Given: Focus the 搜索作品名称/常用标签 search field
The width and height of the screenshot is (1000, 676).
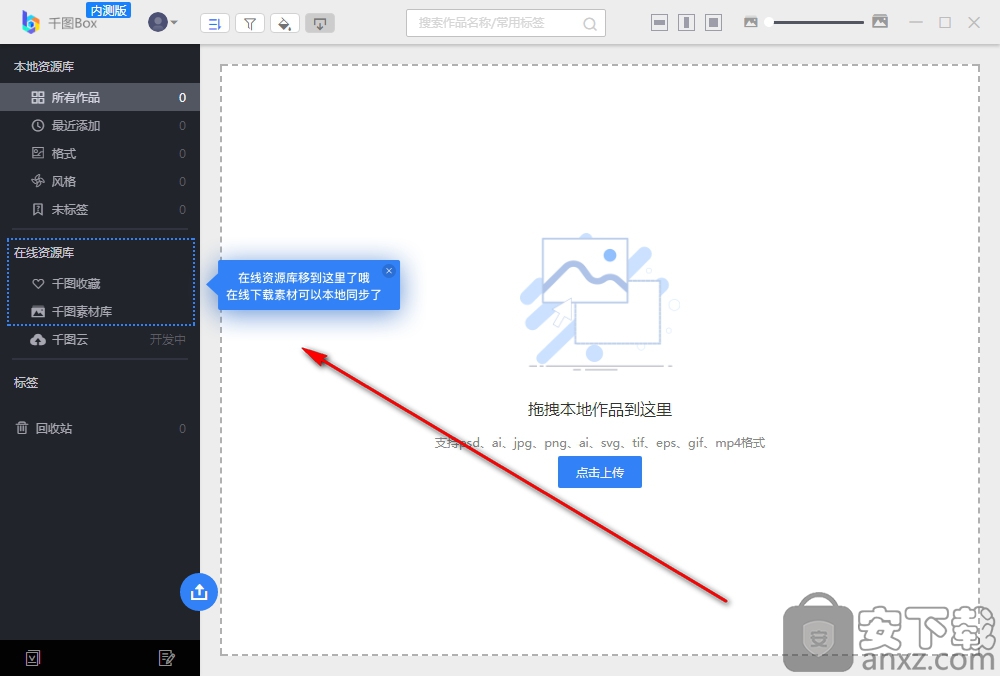Looking at the screenshot, I should pyautogui.click(x=506, y=23).
